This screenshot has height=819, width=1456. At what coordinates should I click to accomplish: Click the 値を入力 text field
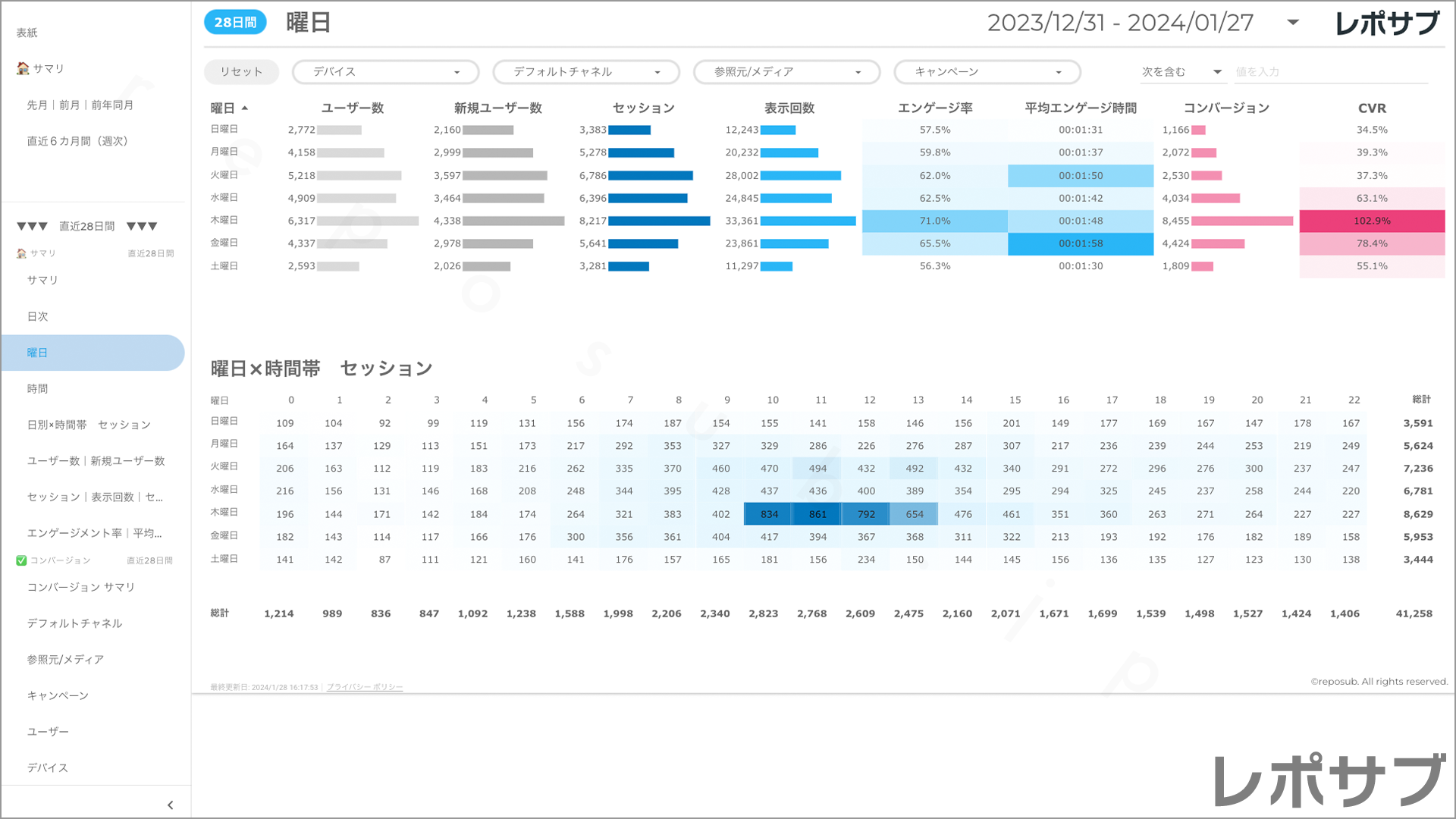(1330, 72)
